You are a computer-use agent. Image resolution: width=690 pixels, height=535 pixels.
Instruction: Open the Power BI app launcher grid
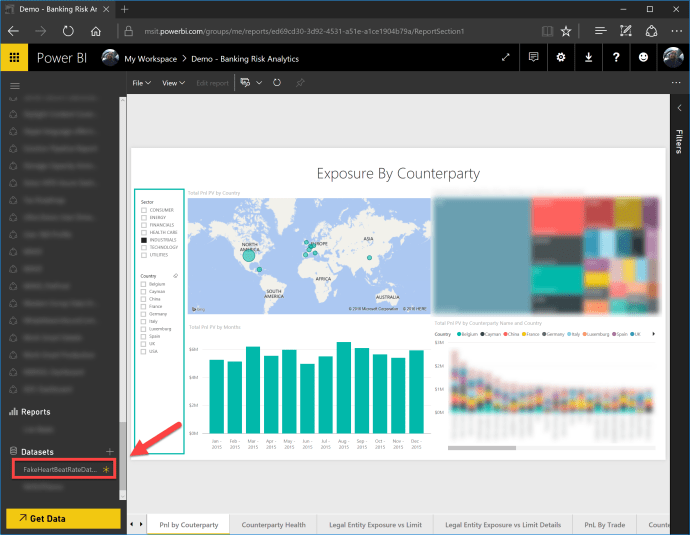coord(14,57)
